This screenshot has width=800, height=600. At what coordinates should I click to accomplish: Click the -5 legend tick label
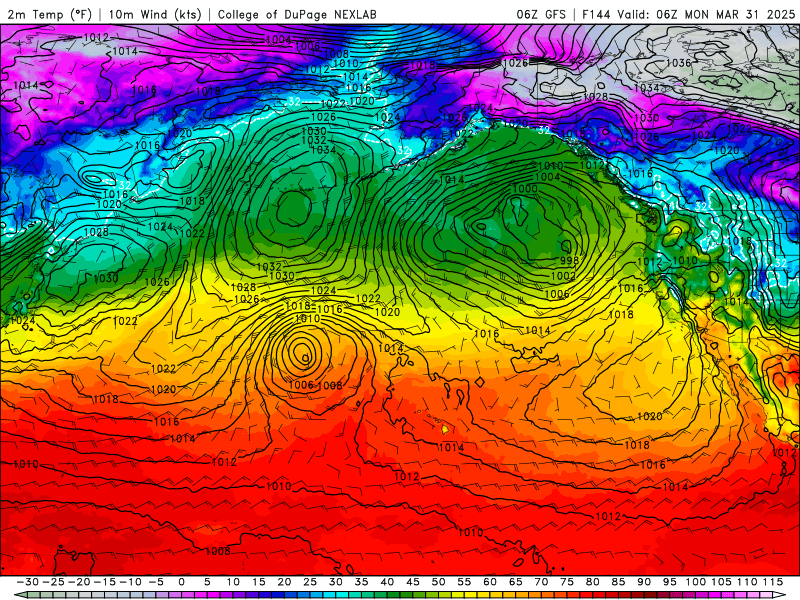[x=156, y=582]
